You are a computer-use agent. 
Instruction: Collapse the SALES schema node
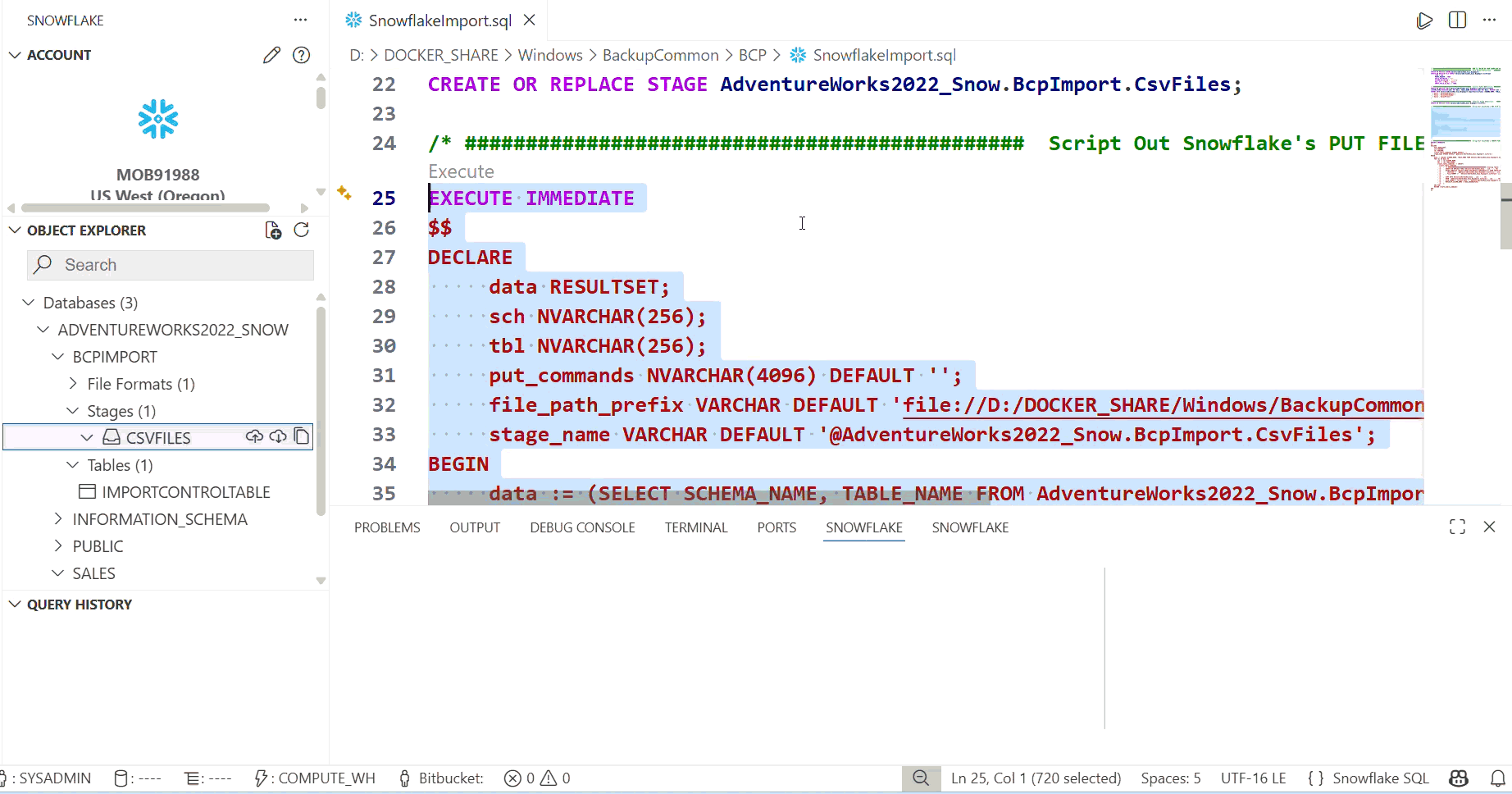pos(58,573)
